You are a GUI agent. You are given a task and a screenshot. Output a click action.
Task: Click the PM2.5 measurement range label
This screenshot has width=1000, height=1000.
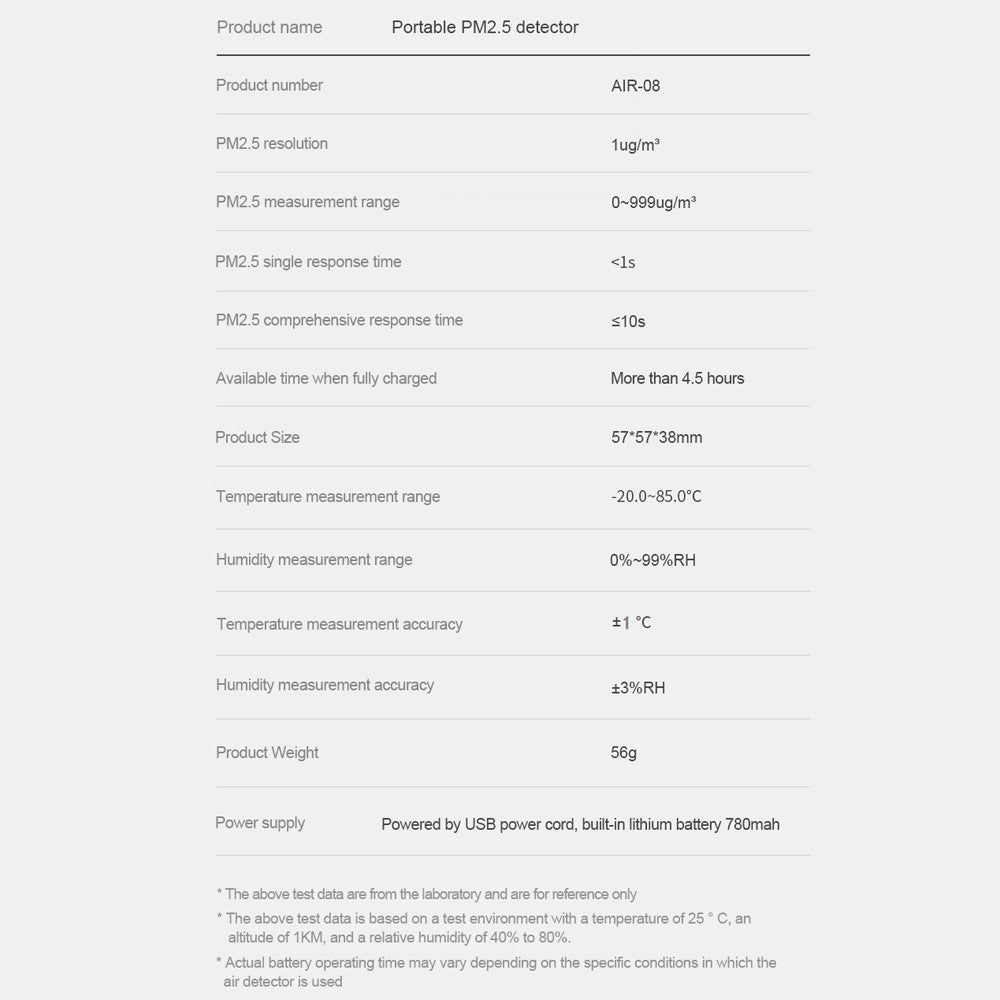(307, 202)
